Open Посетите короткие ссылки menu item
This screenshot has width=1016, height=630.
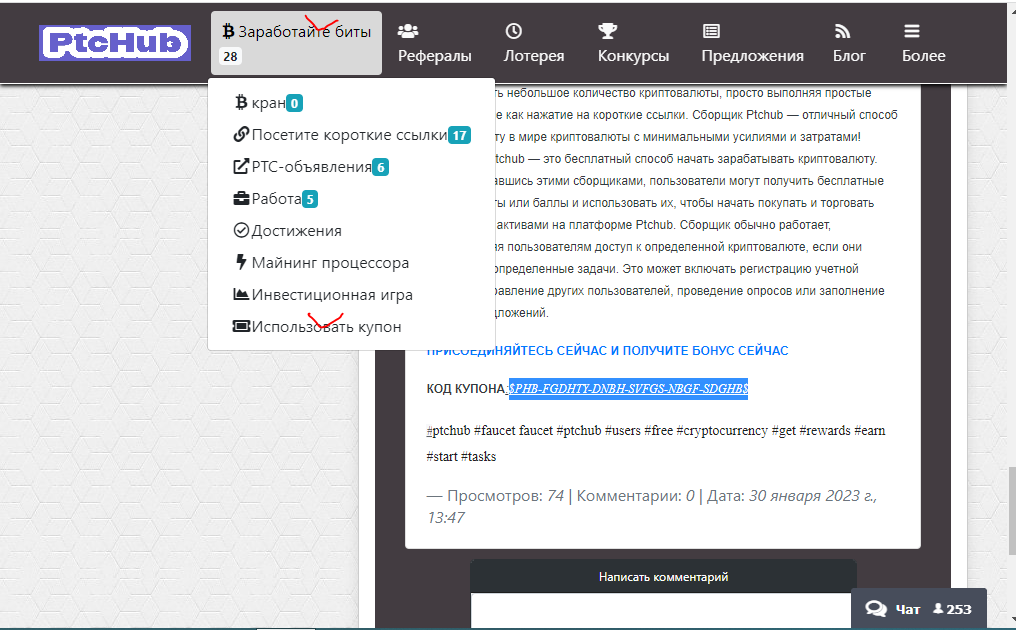coord(352,135)
